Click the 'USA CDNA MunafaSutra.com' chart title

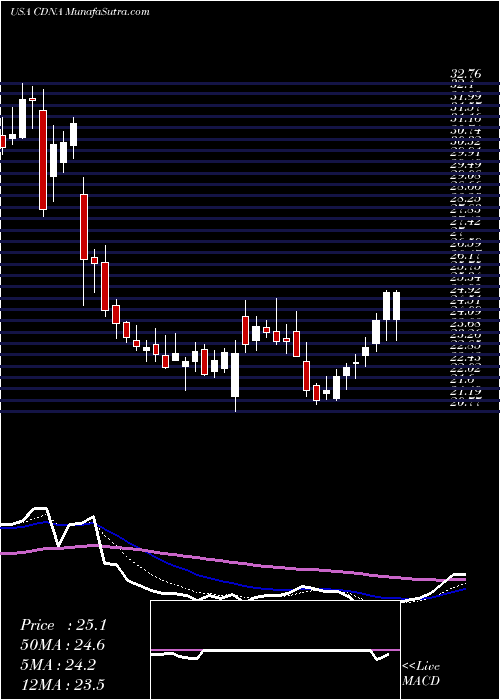80,12
